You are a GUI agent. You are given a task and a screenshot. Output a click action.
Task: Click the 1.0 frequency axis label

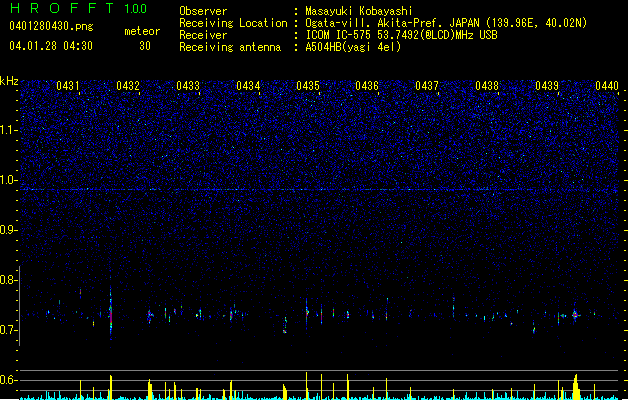9,180
